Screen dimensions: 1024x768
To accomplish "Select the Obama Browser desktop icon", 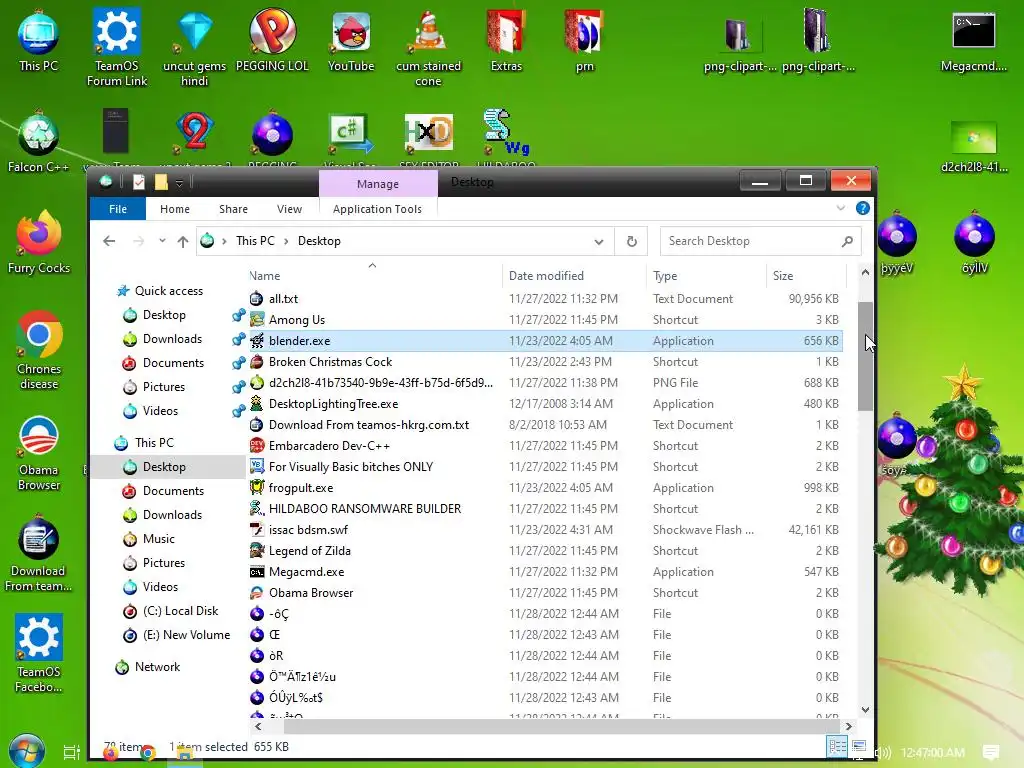I will tap(39, 453).
